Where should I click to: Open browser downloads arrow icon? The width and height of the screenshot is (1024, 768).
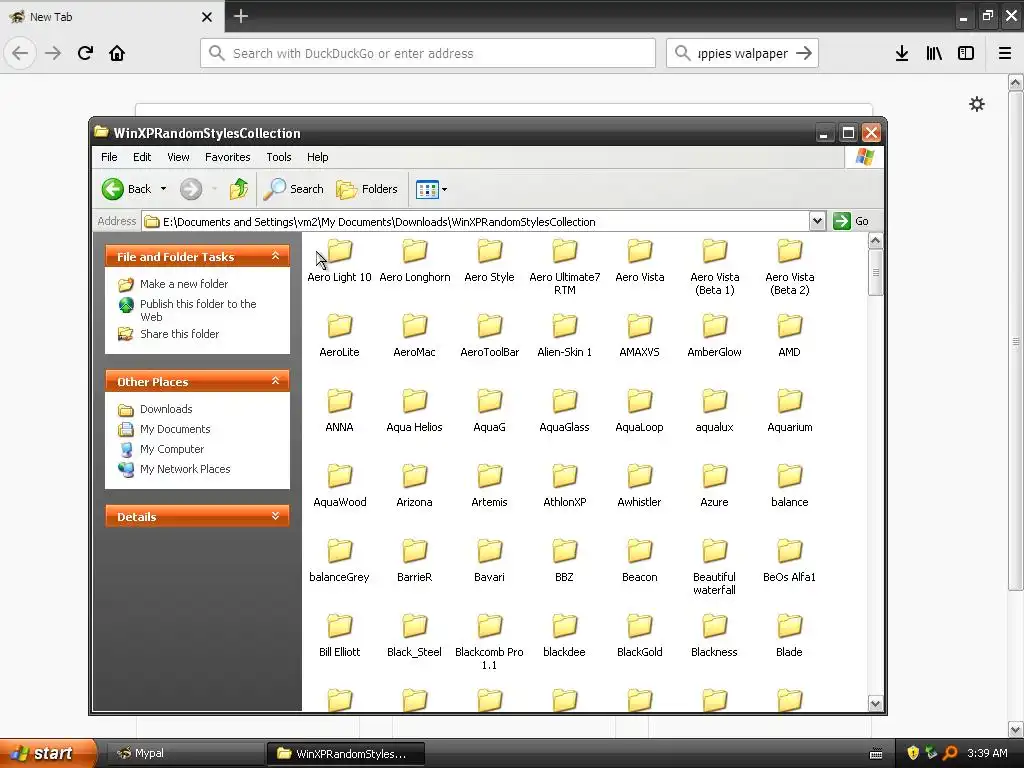coord(902,54)
